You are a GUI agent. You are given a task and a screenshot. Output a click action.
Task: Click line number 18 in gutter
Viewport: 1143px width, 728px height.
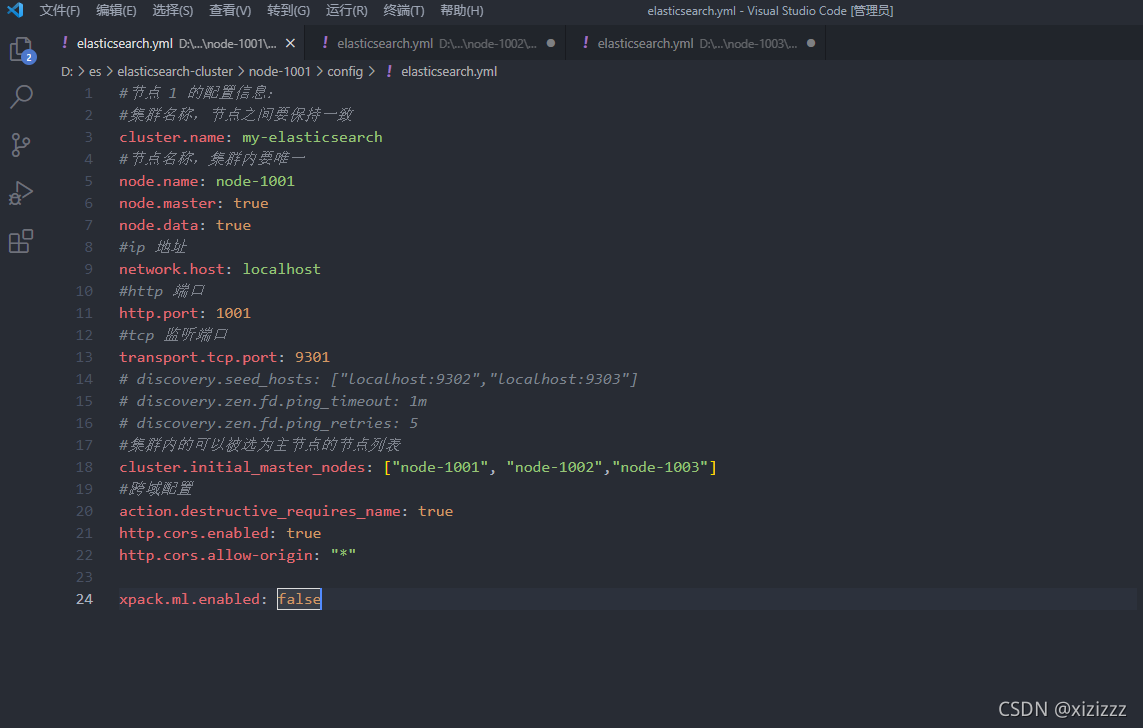click(x=85, y=467)
